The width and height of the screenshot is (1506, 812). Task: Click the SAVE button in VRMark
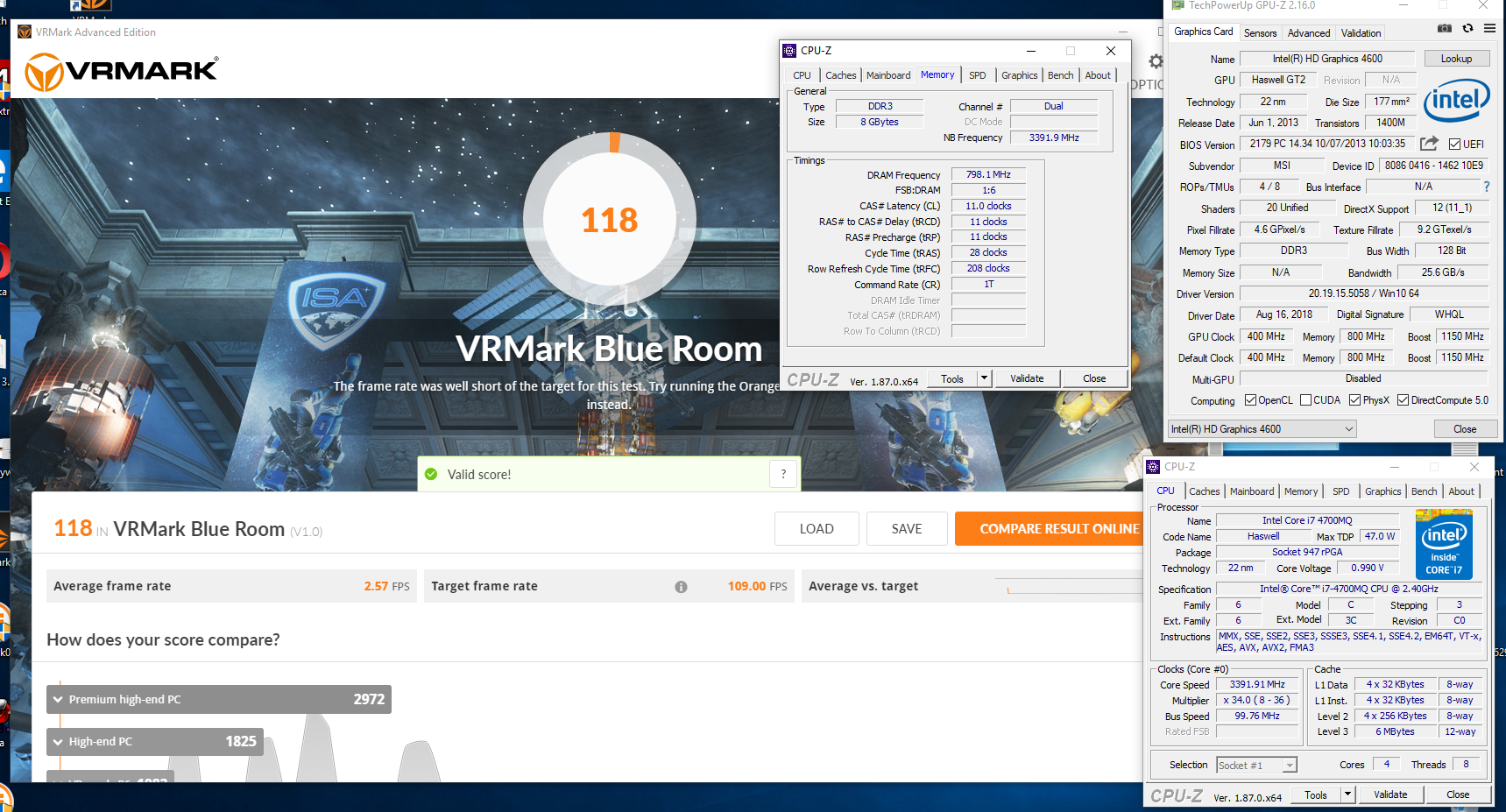907,529
